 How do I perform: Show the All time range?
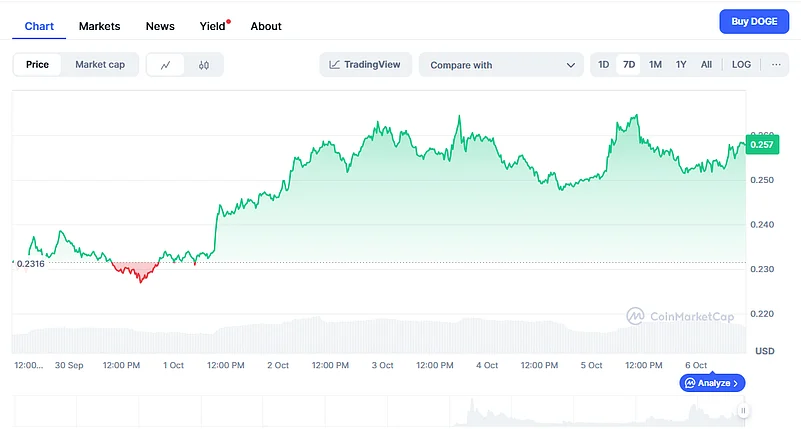pos(706,65)
